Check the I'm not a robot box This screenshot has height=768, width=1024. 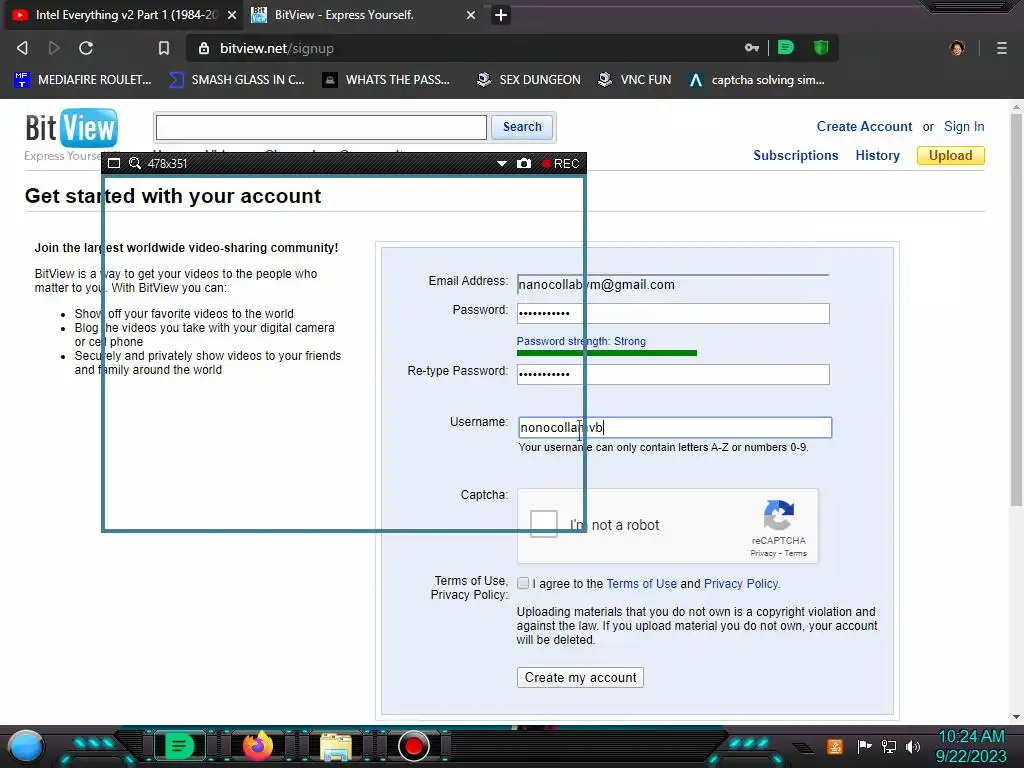543,524
